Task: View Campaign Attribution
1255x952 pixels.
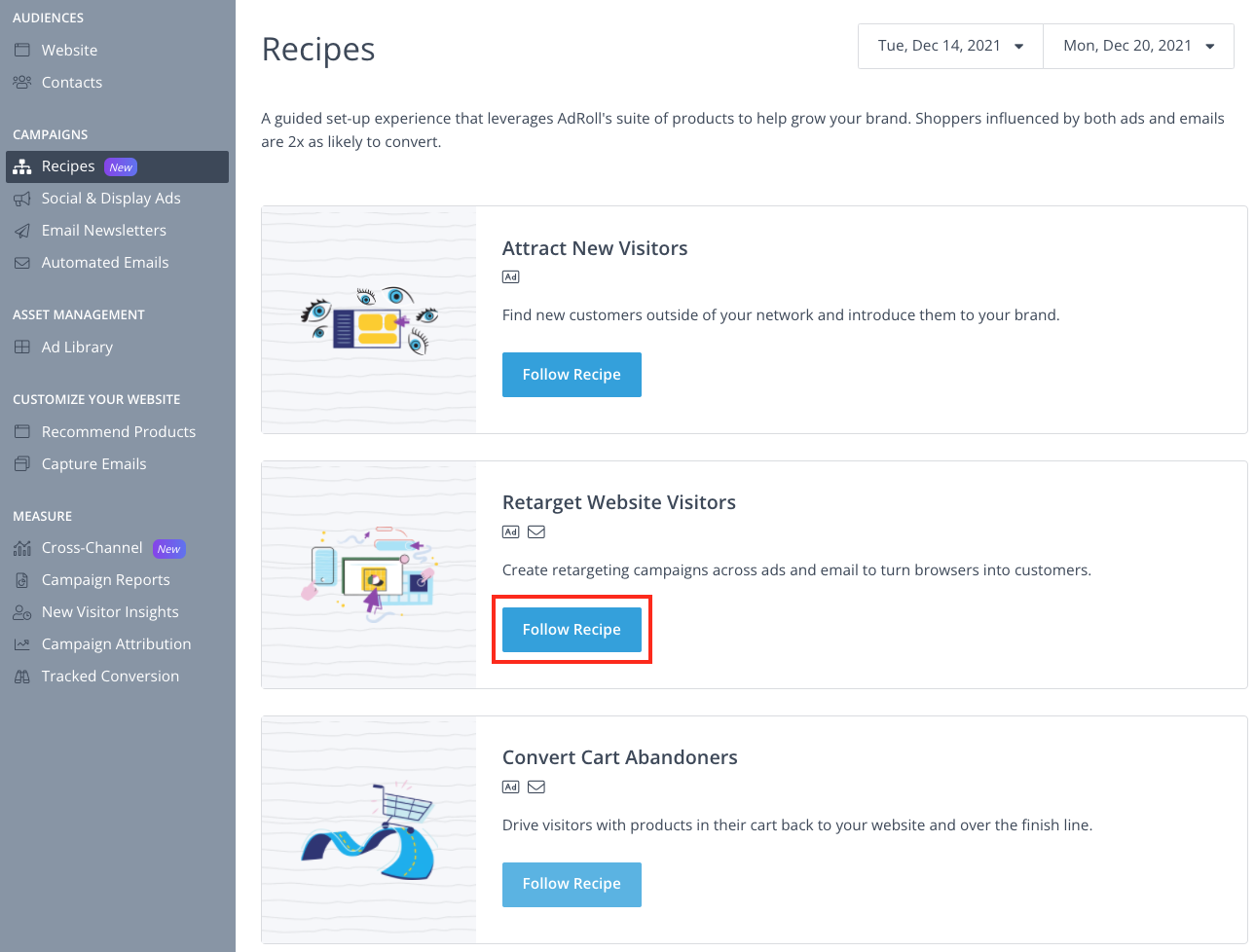Action: point(117,644)
